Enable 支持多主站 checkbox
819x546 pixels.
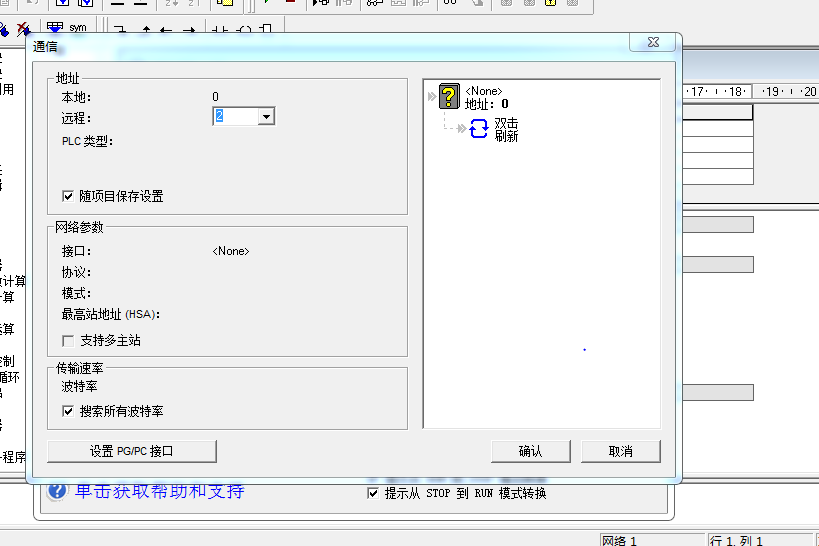[x=68, y=340]
